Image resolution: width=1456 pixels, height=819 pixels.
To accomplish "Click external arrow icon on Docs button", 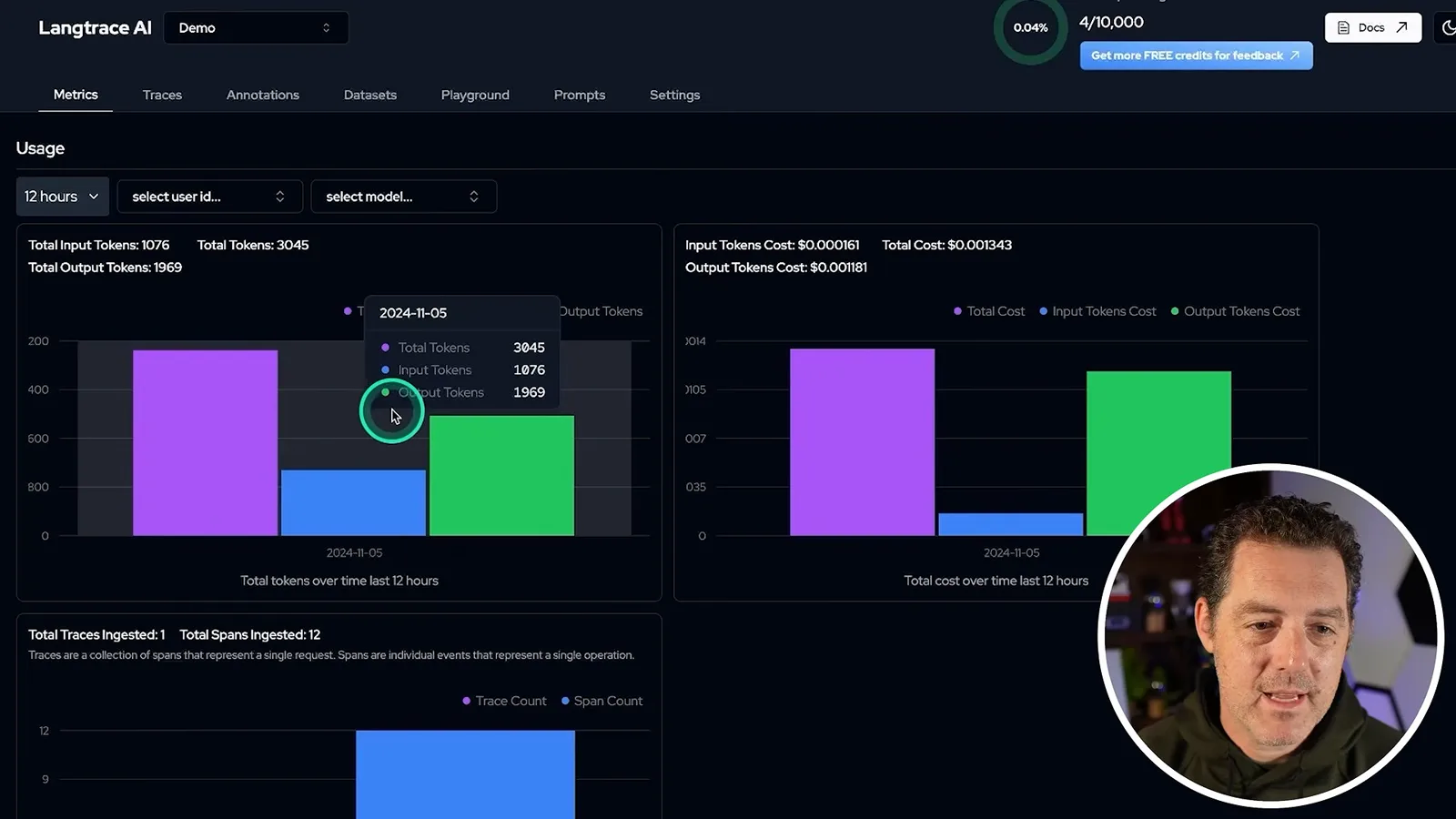I will click(x=1401, y=27).
